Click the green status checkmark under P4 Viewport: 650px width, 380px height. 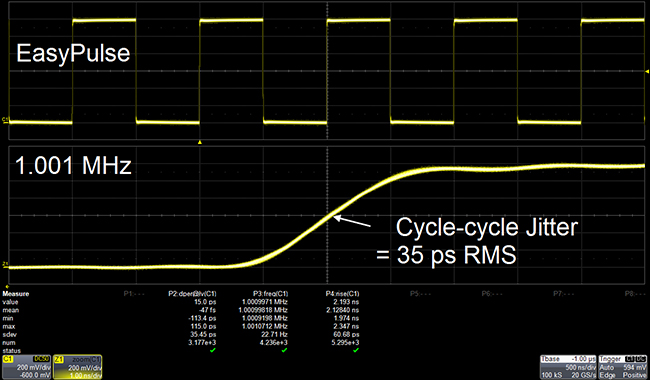click(356, 351)
